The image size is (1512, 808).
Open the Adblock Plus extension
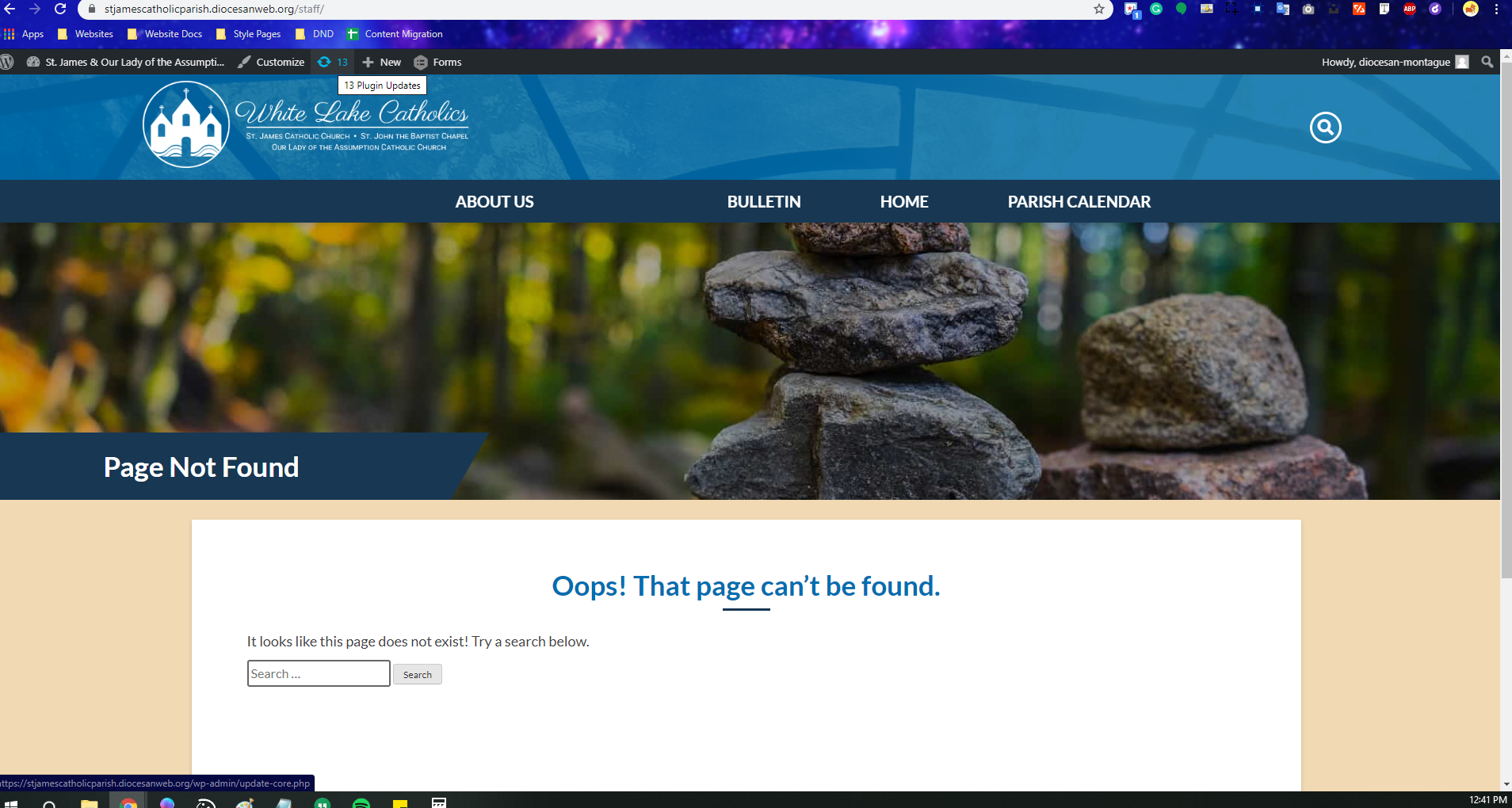click(x=1410, y=9)
